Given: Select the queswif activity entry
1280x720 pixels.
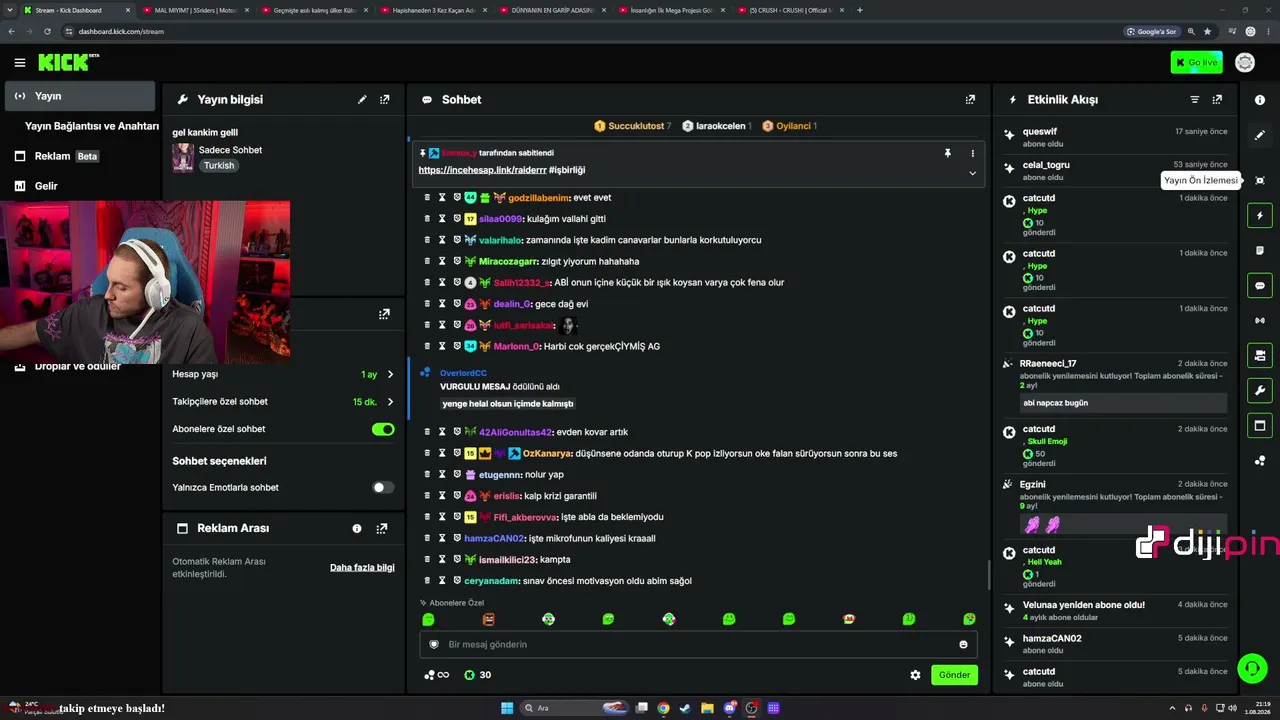Looking at the screenshot, I should (x=1116, y=137).
